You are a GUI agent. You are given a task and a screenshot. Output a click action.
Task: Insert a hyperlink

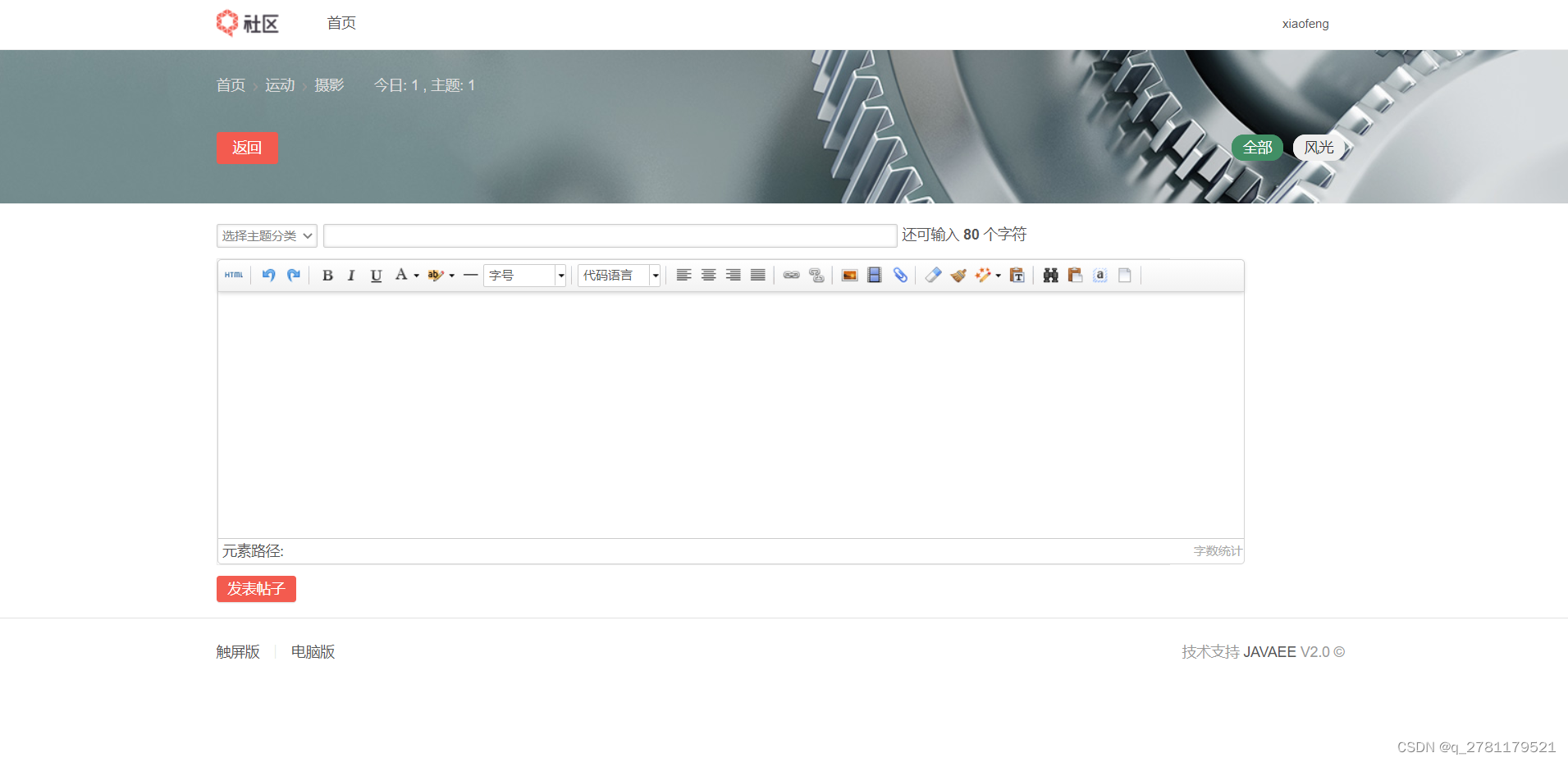[x=792, y=276]
